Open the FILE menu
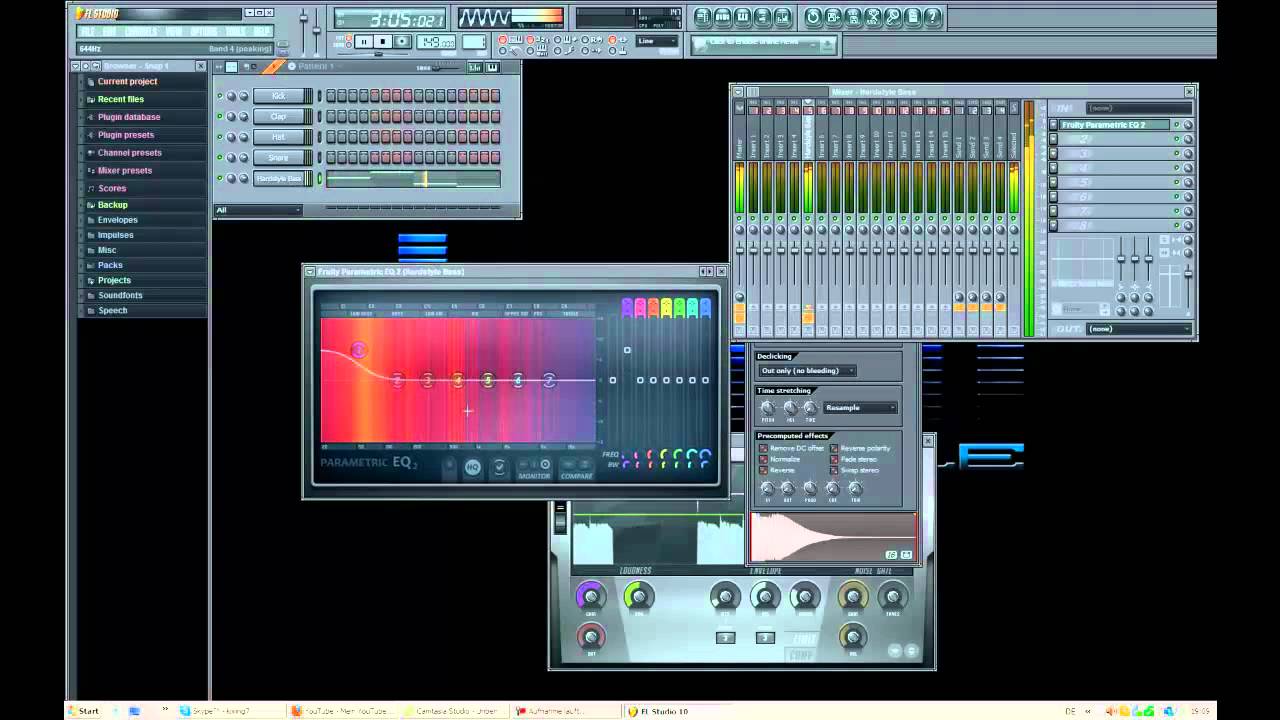Screen dimensions: 1280x720 [88, 31]
